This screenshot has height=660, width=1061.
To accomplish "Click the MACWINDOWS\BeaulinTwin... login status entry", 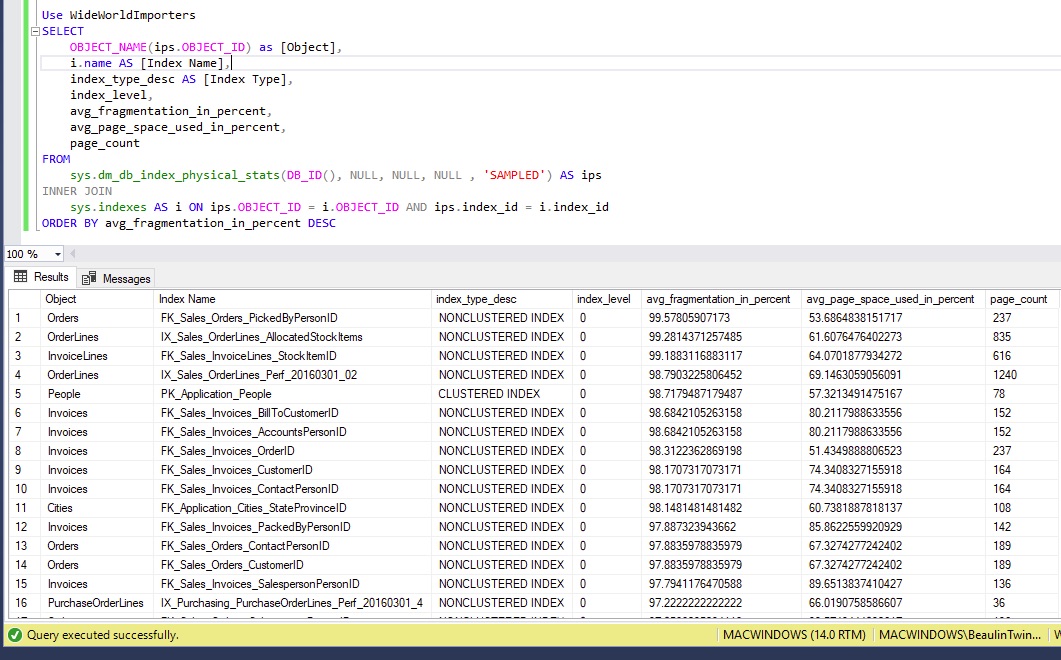I will click(960, 635).
